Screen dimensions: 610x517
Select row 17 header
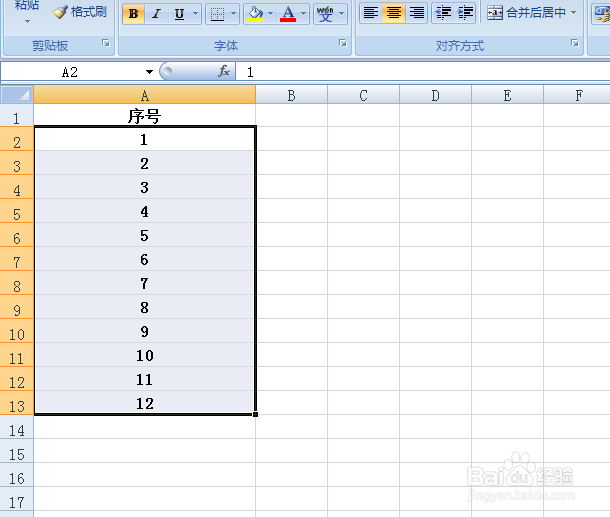(17, 499)
